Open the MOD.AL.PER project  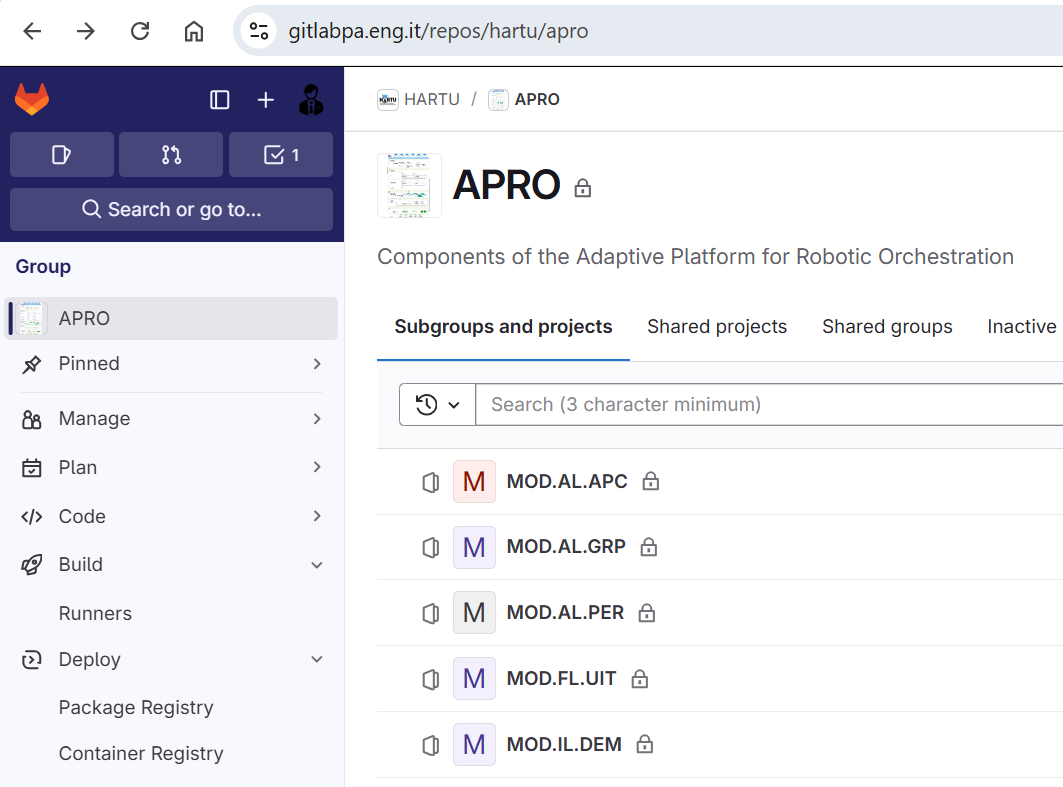pyautogui.click(x=565, y=612)
